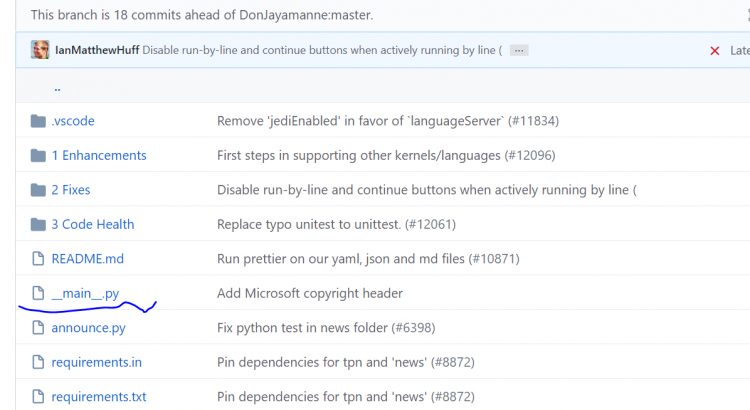Click the 1 Enhancements folder icon
750x410 pixels.
(38, 155)
